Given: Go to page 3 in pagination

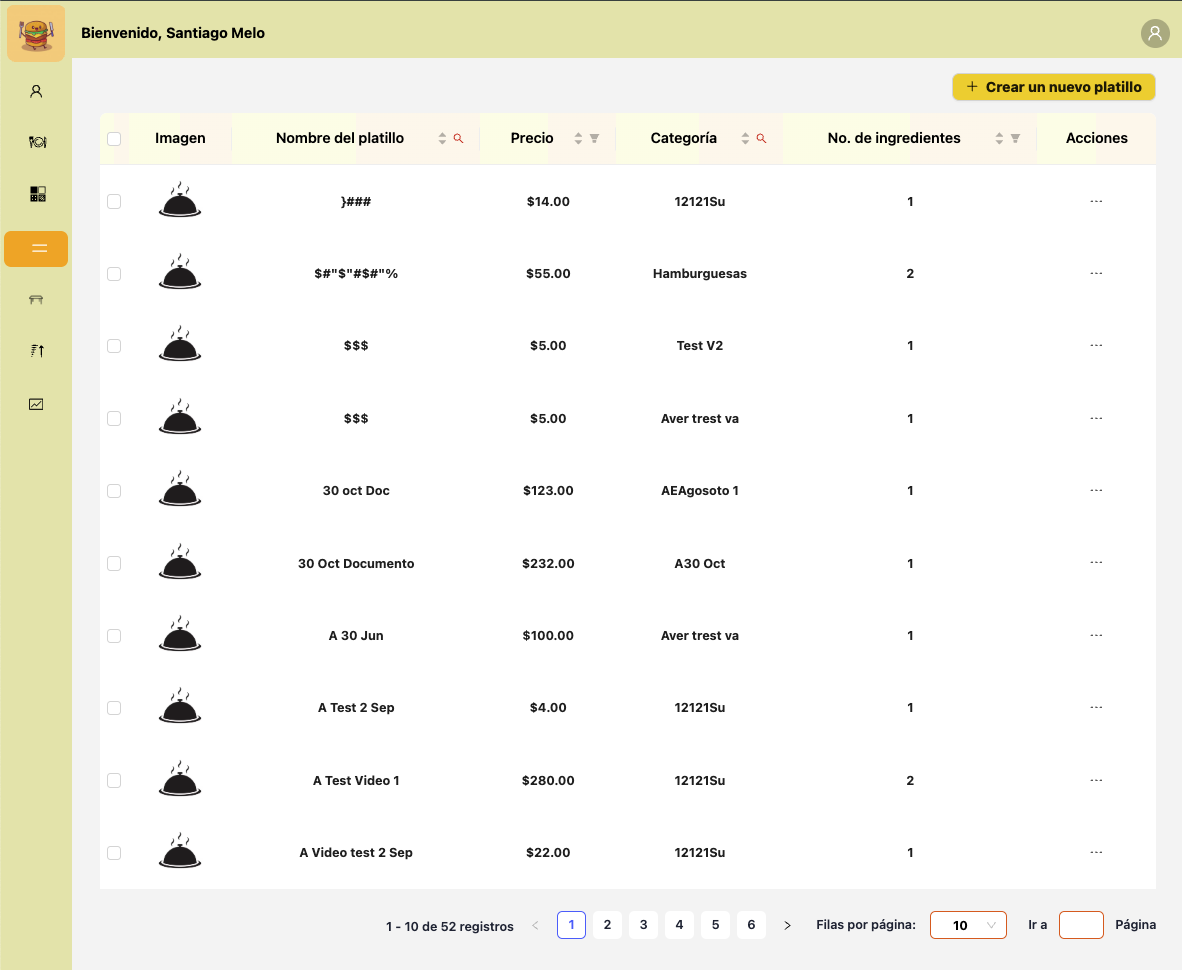Looking at the screenshot, I should point(643,925).
